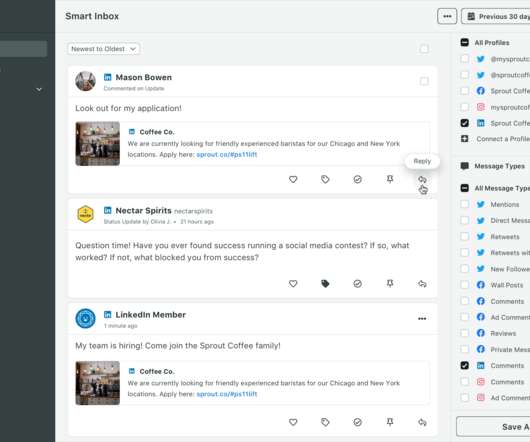
Task: Enable the Twitter Retweets filter
Action: (x=465, y=237)
